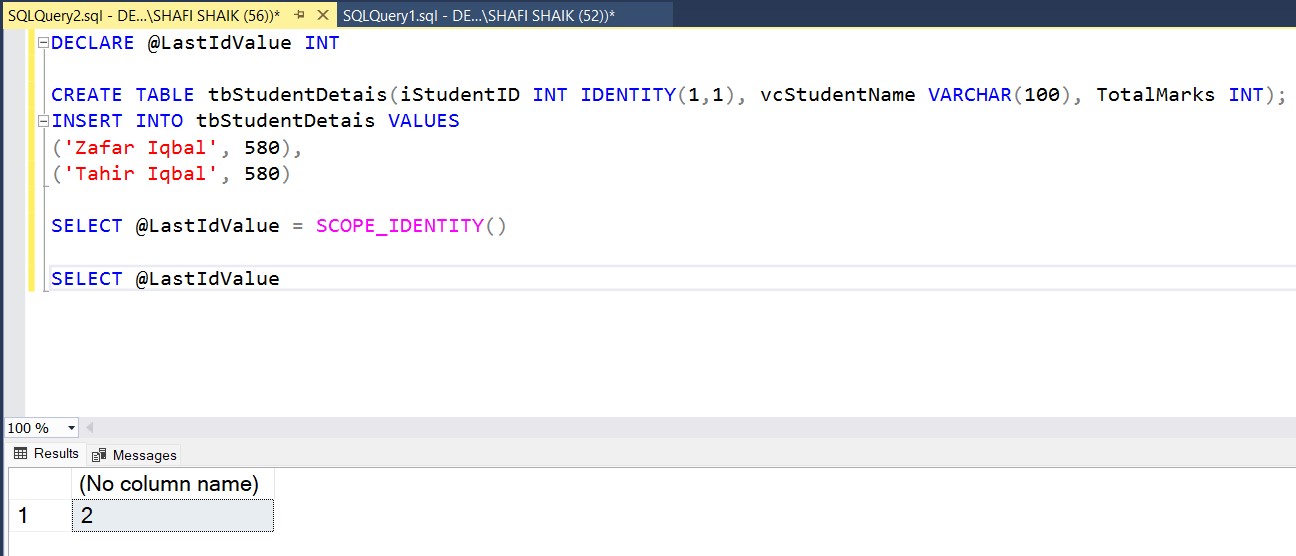Select row number 1 in results
The width and height of the screenshot is (1296, 556).
pos(38,516)
